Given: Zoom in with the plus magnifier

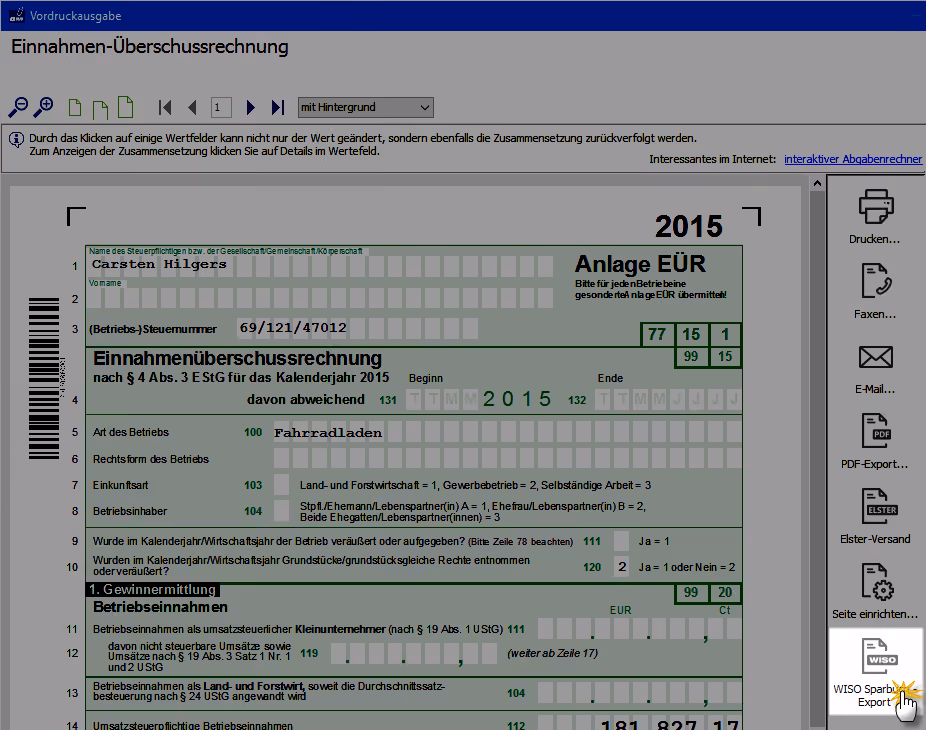Looking at the screenshot, I should [43, 107].
